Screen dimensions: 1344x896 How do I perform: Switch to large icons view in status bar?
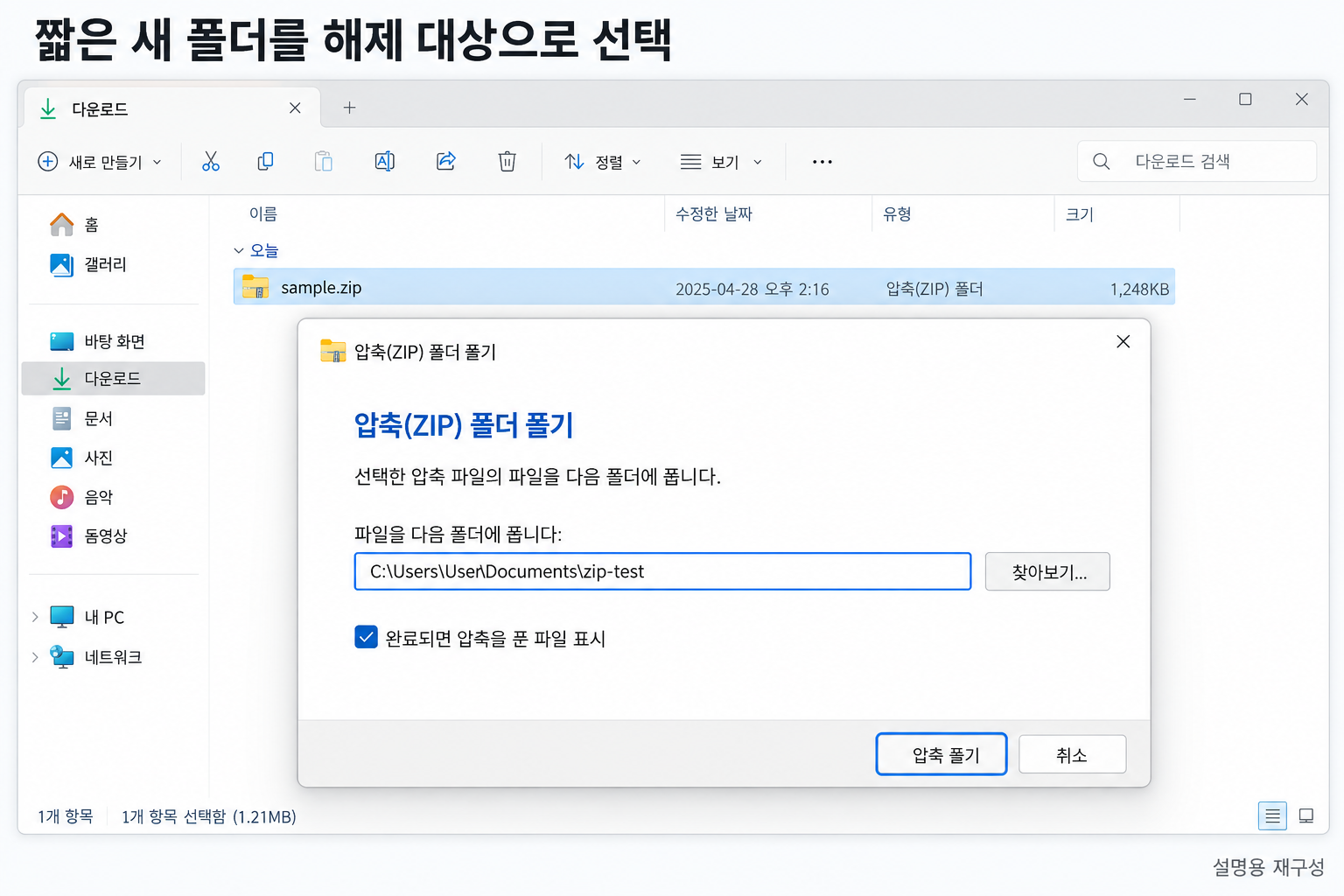tap(1306, 815)
